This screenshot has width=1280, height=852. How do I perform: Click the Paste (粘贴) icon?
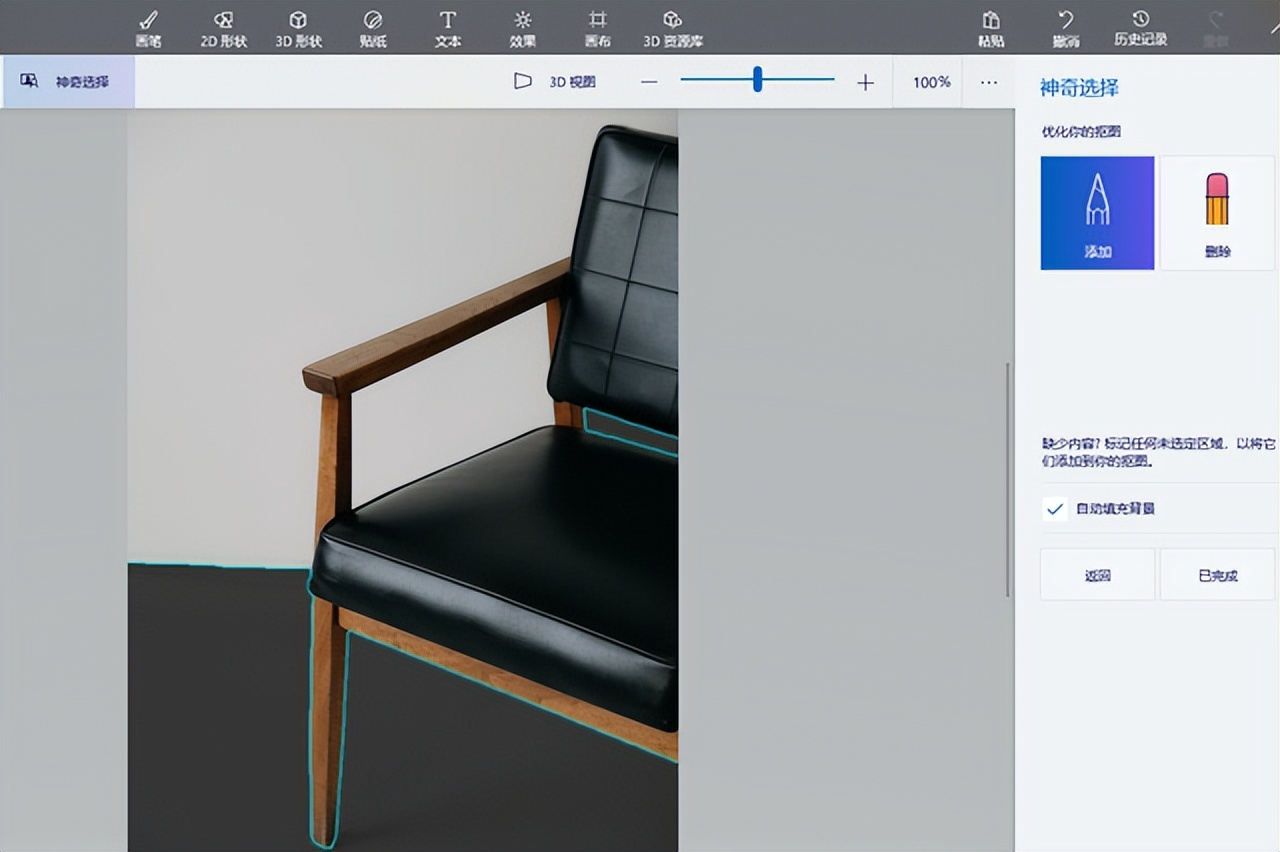tap(991, 28)
